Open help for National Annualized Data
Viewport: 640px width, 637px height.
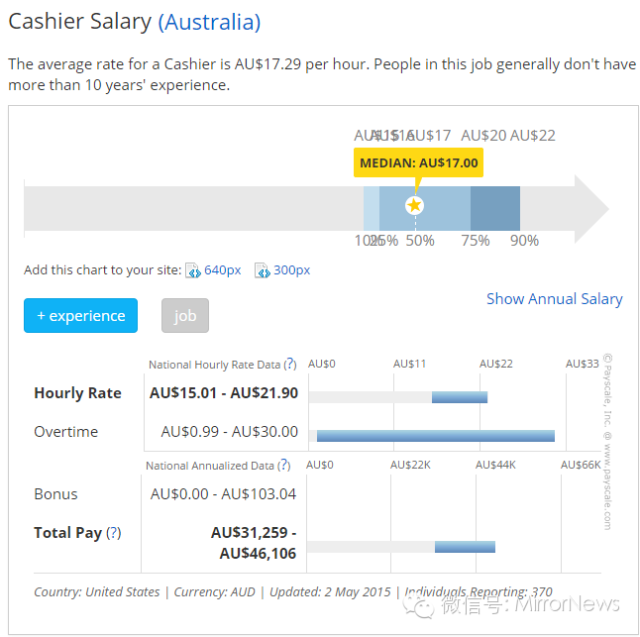pos(284,465)
